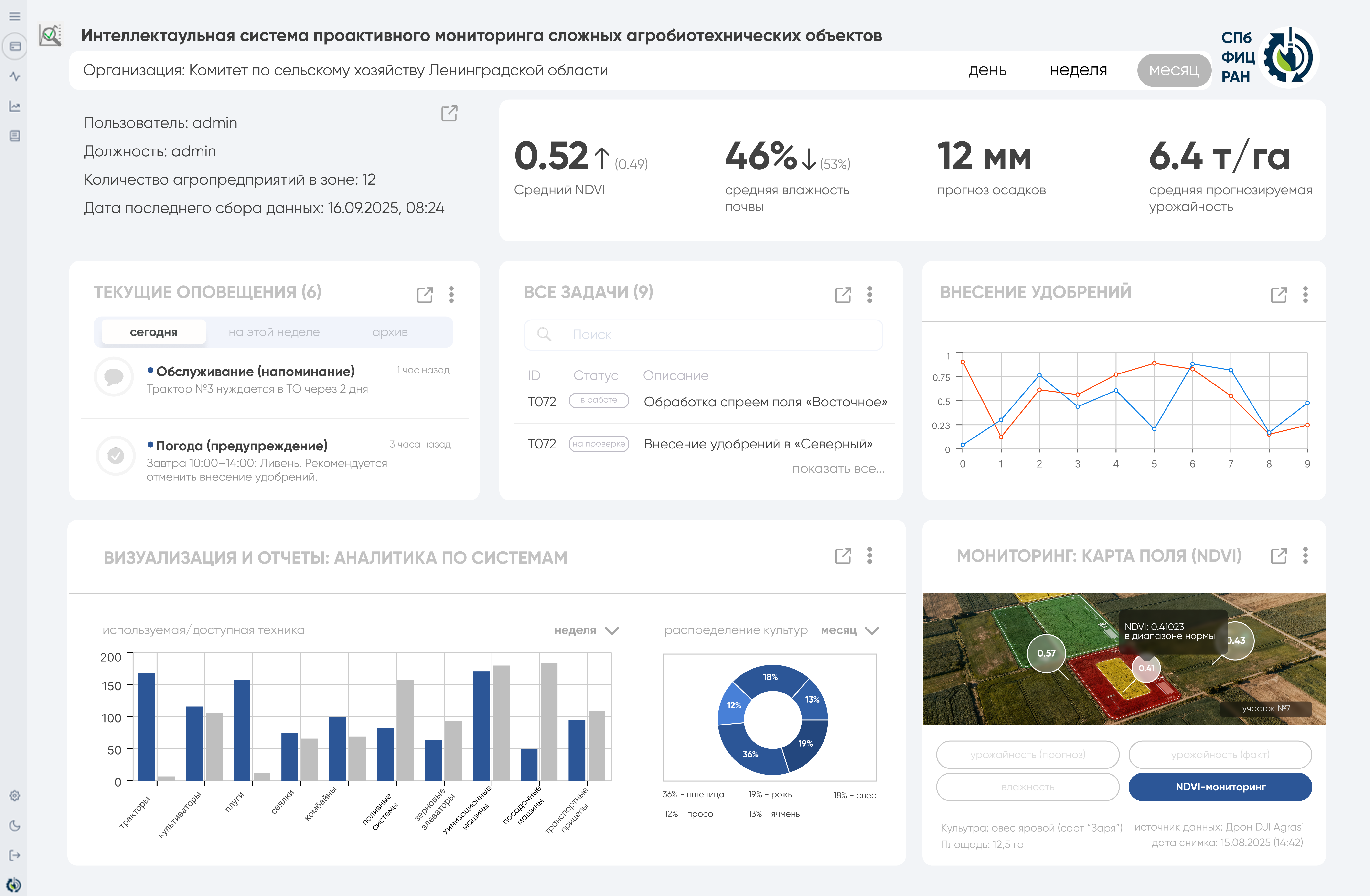Open more options for current alerts
Screen dimensions: 1370x896
[x=451, y=294]
